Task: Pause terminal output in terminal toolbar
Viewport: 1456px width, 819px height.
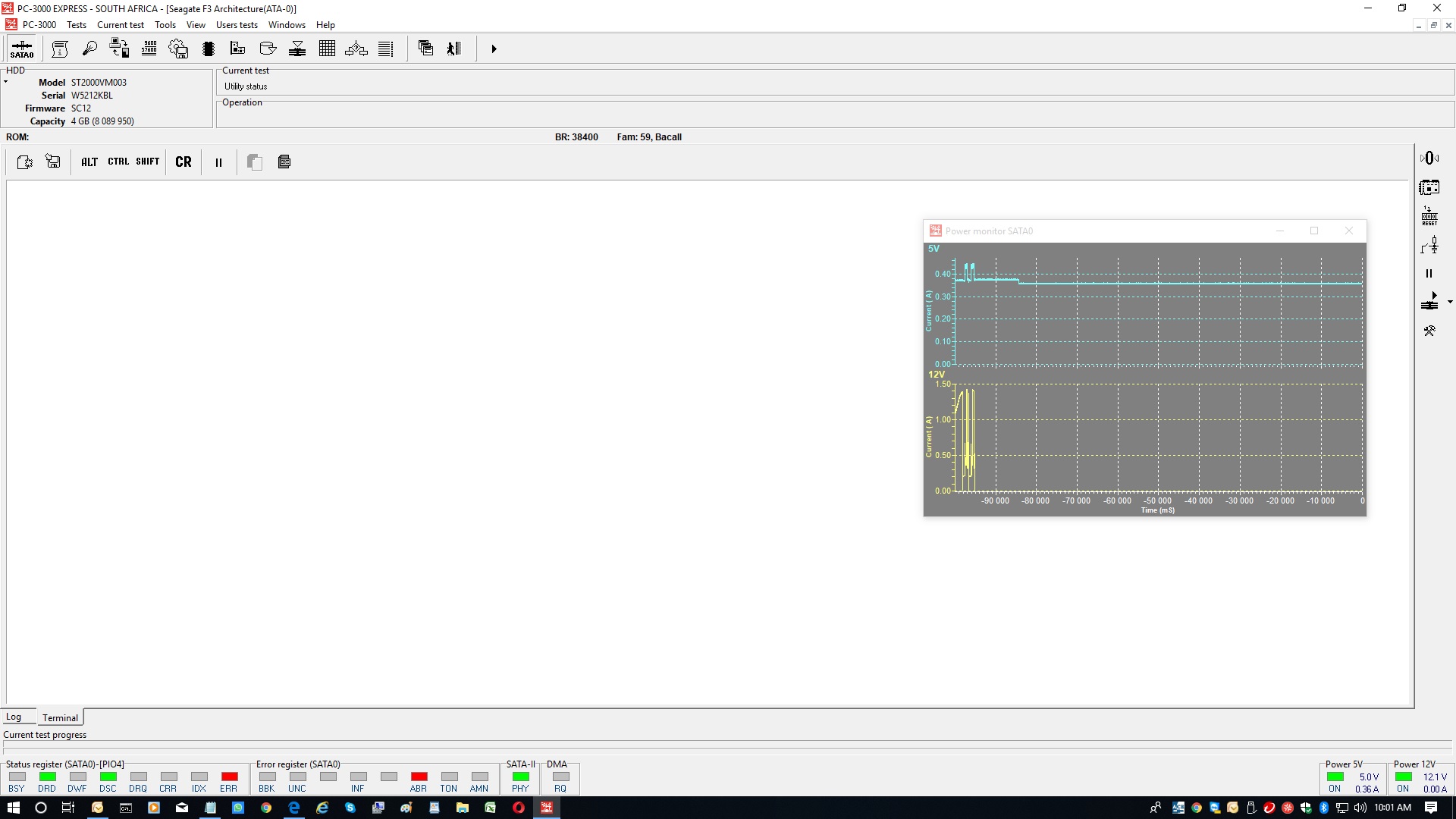Action: pos(218,162)
